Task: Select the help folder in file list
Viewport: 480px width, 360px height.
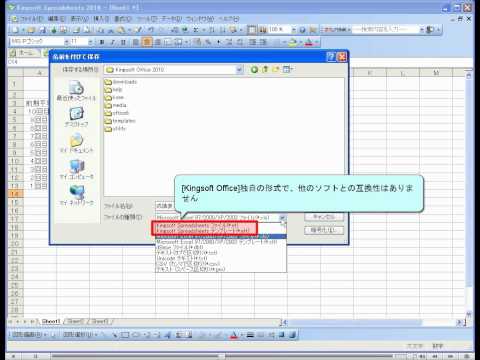Action: (113, 90)
